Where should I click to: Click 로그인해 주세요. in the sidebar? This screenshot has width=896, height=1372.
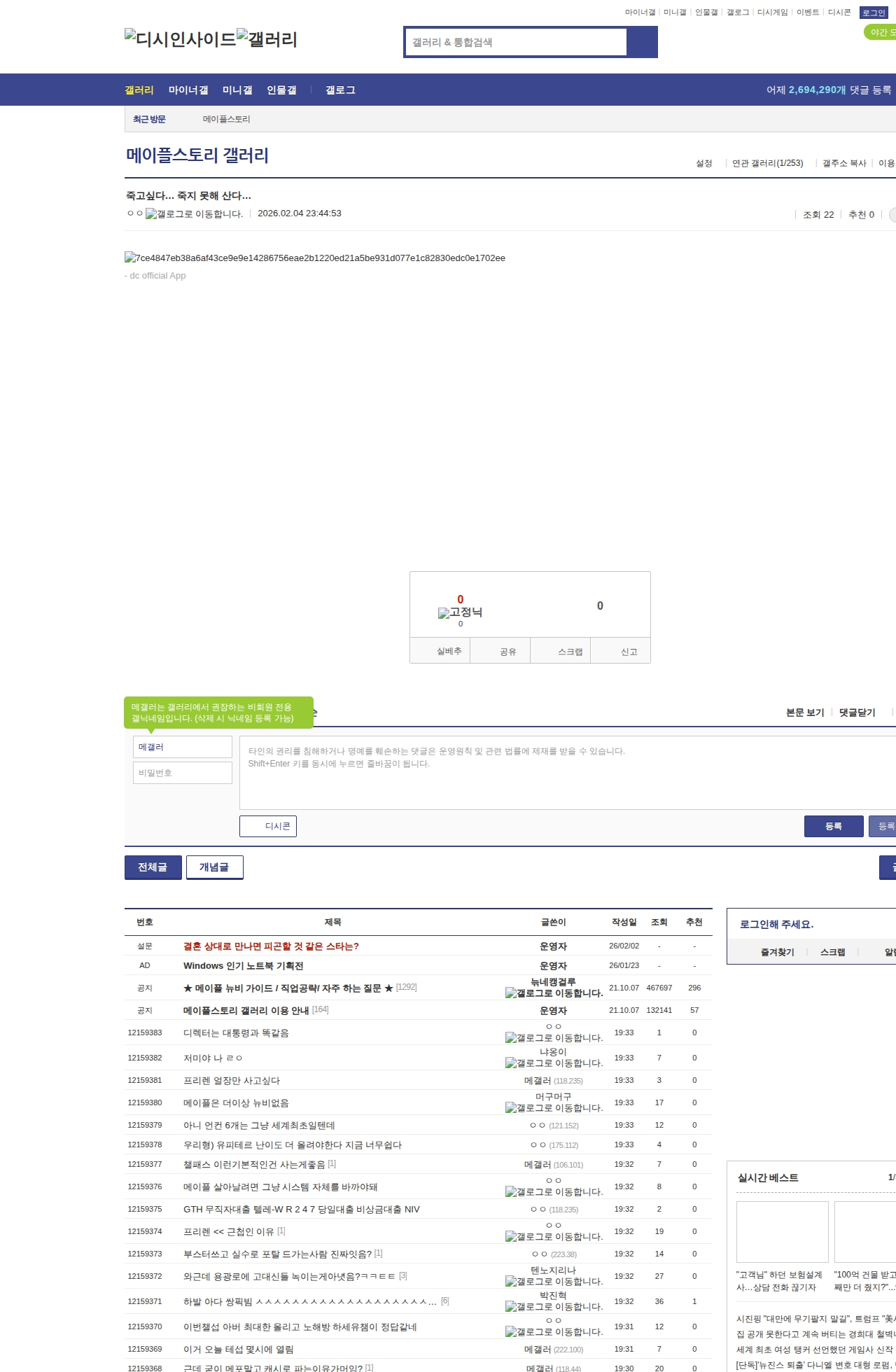776,925
